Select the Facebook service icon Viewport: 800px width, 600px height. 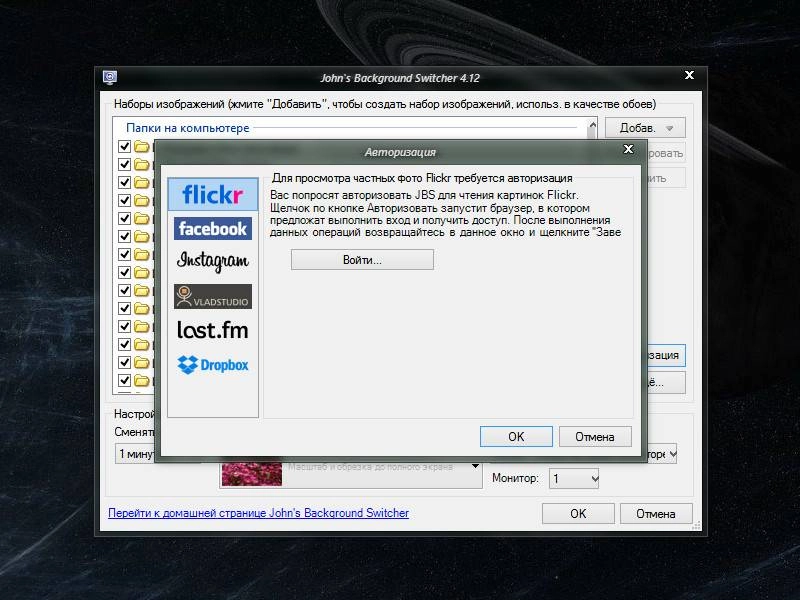tap(211, 229)
